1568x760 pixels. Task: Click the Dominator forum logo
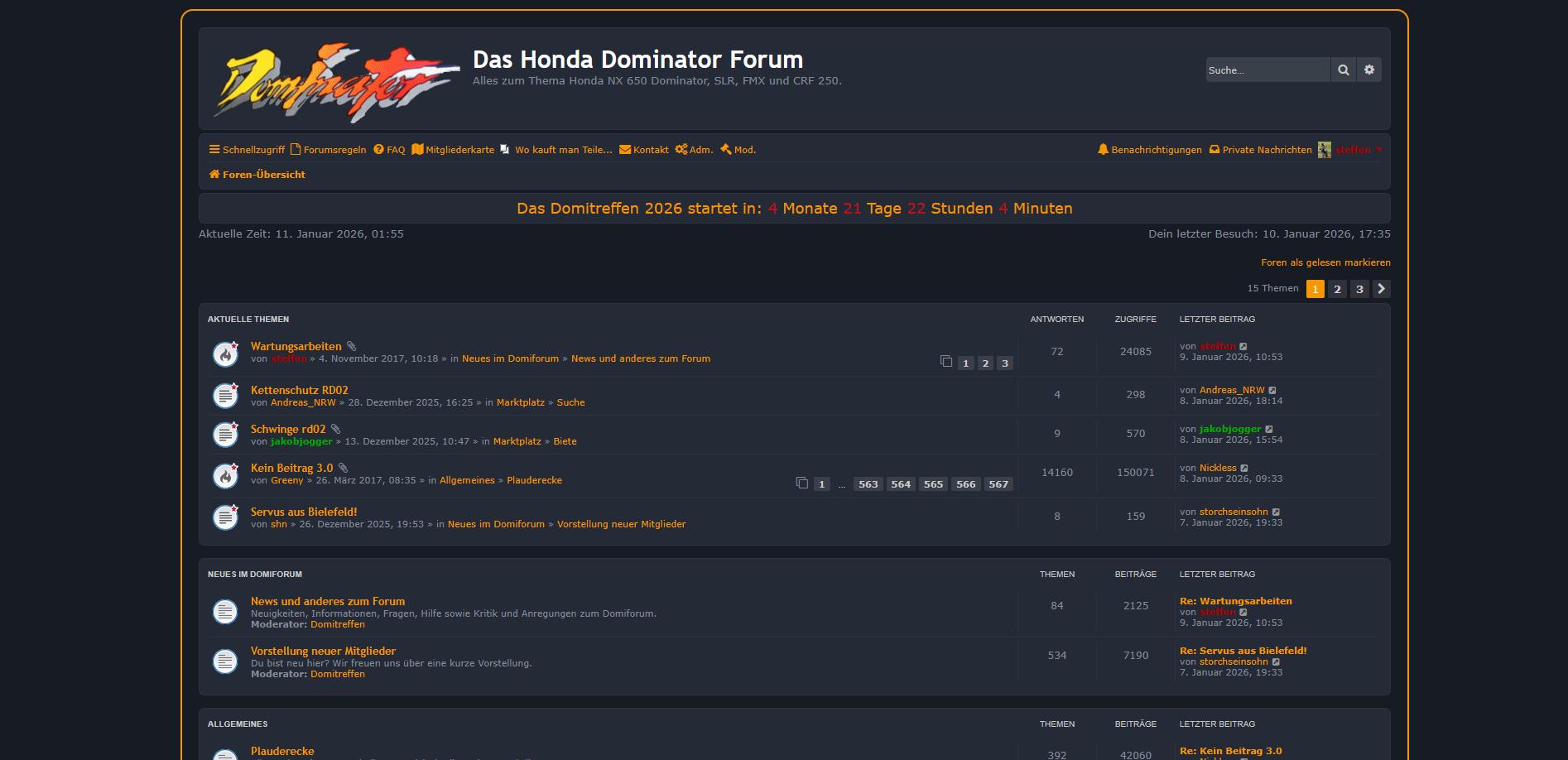pos(336,82)
